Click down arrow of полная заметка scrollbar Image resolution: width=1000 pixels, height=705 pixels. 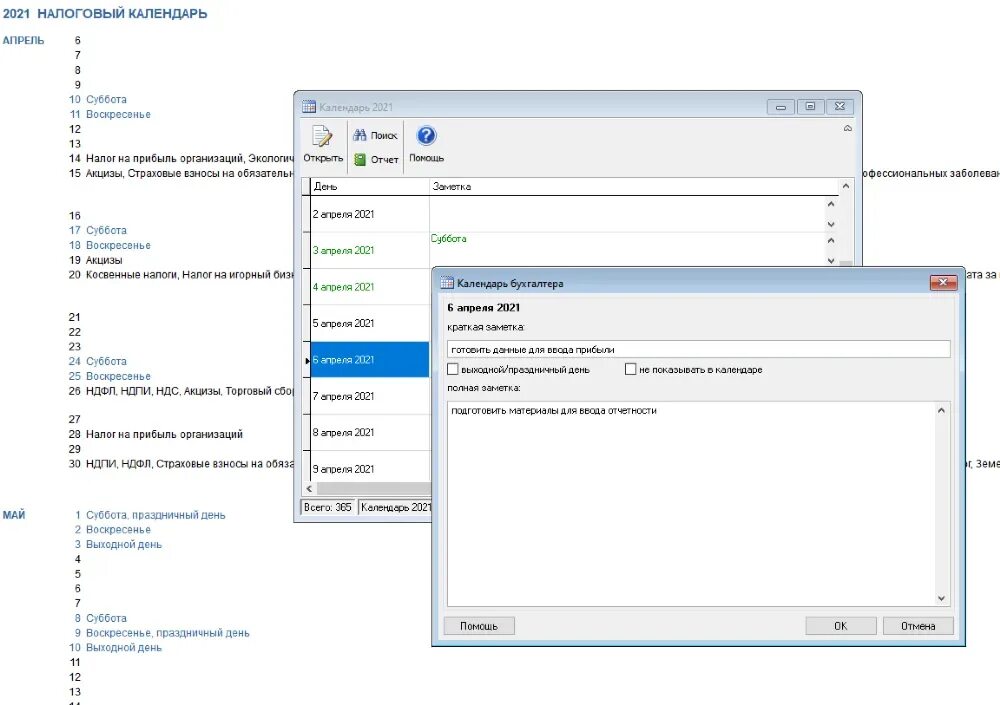[941, 598]
